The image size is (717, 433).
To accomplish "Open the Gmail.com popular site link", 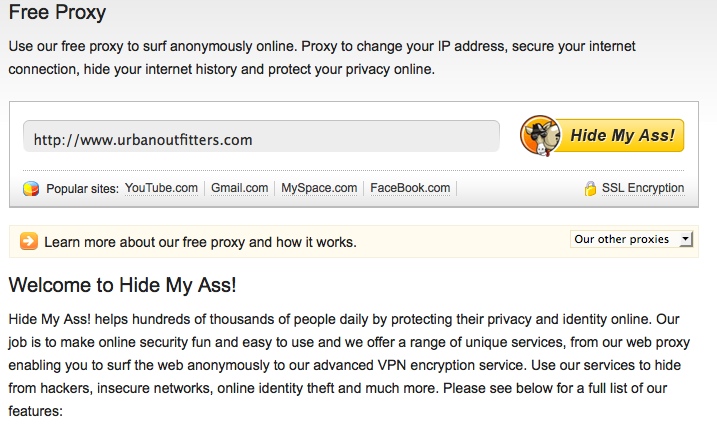I will click(x=240, y=188).
